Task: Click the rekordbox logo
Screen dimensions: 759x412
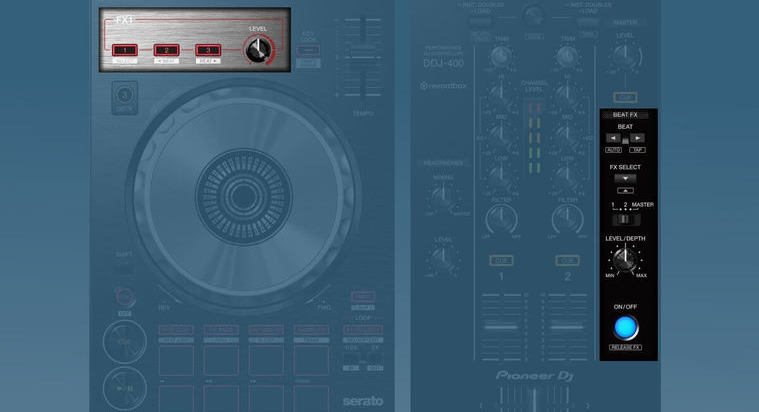Action: pos(444,86)
